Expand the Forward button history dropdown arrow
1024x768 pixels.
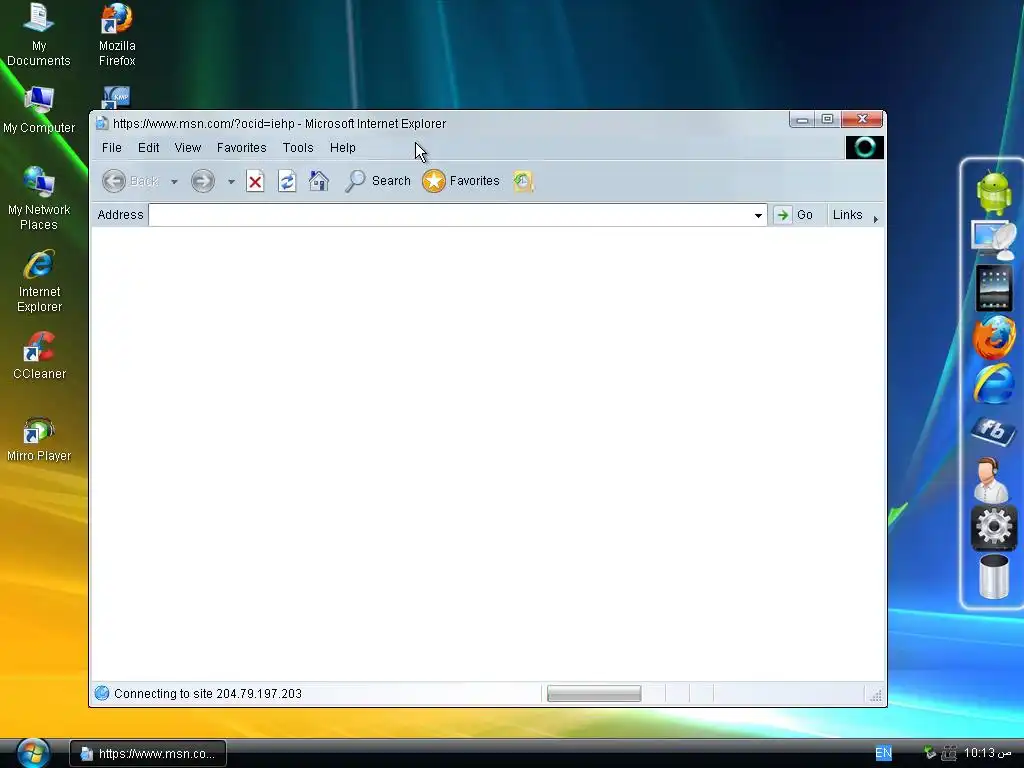point(231,182)
